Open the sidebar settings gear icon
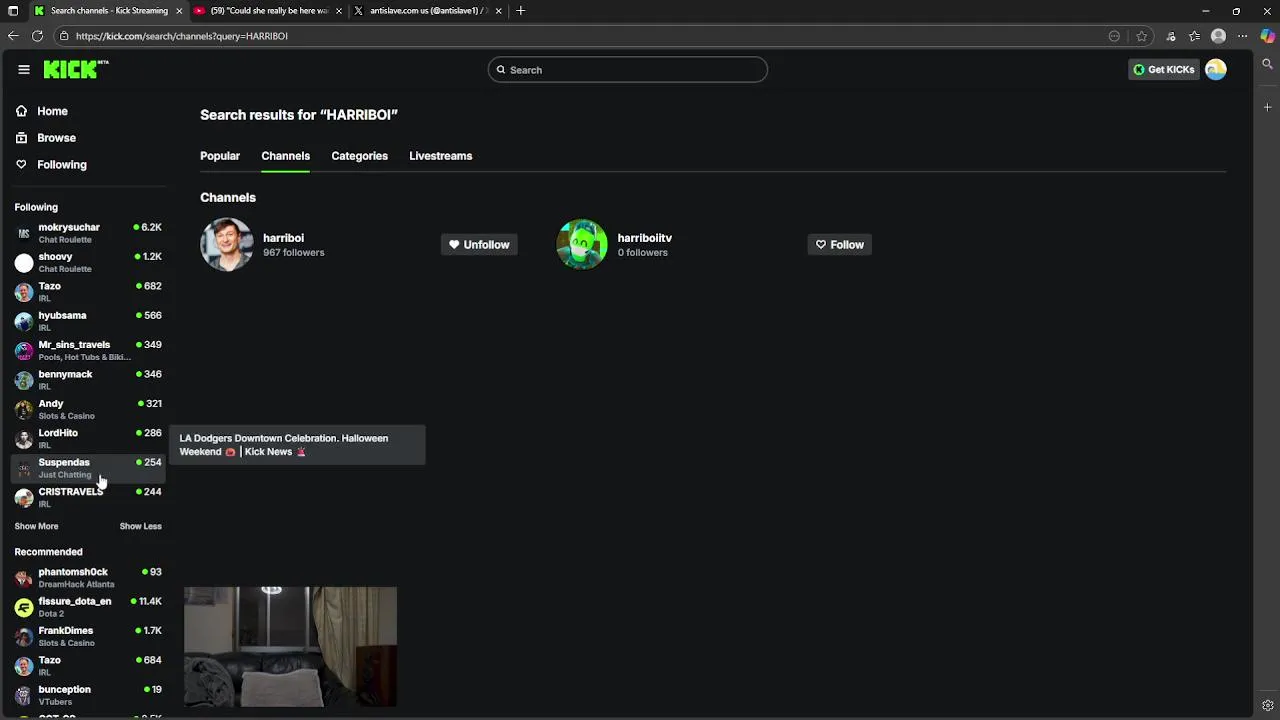The width and height of the screenshot is (1280, 720). click(1267, 705)
